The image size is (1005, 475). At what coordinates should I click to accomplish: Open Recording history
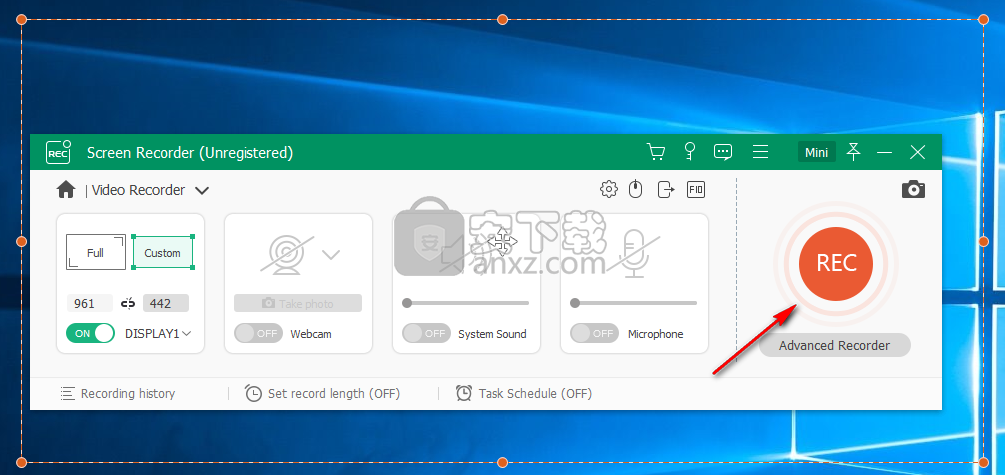click(x=118, y=394)
